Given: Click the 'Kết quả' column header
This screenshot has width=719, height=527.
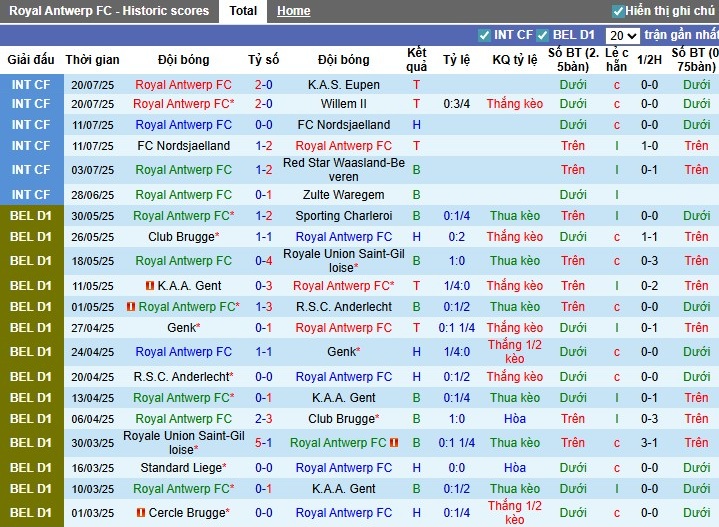Looking at the screenshot, I should [x=416, y=60].
